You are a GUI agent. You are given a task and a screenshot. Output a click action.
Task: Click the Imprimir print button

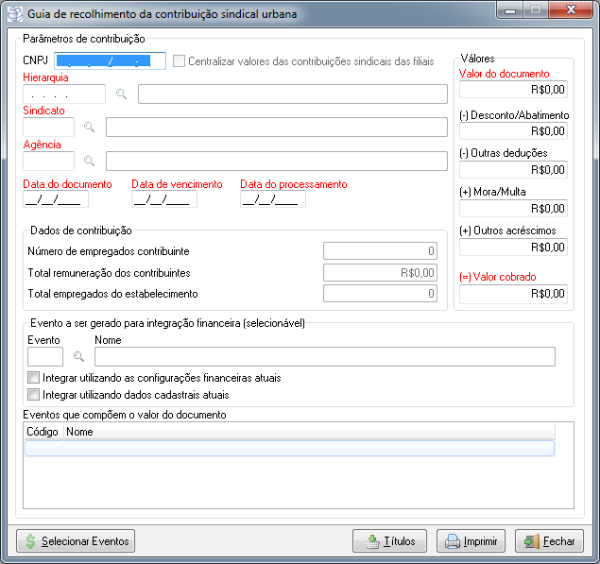(471, 541)
